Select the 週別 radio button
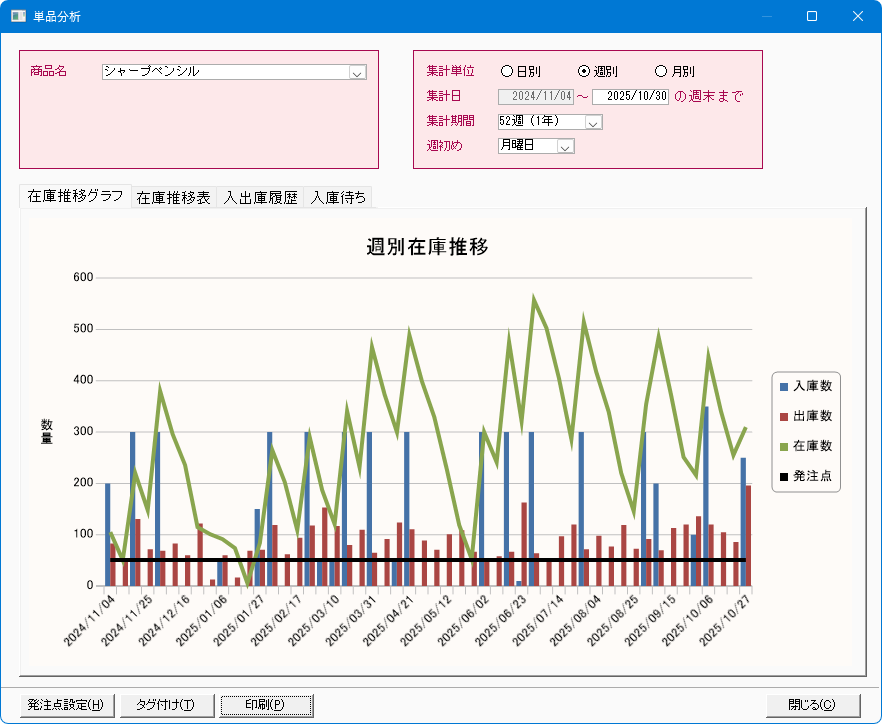Screen dimensions: 882x724 (584, 72)
